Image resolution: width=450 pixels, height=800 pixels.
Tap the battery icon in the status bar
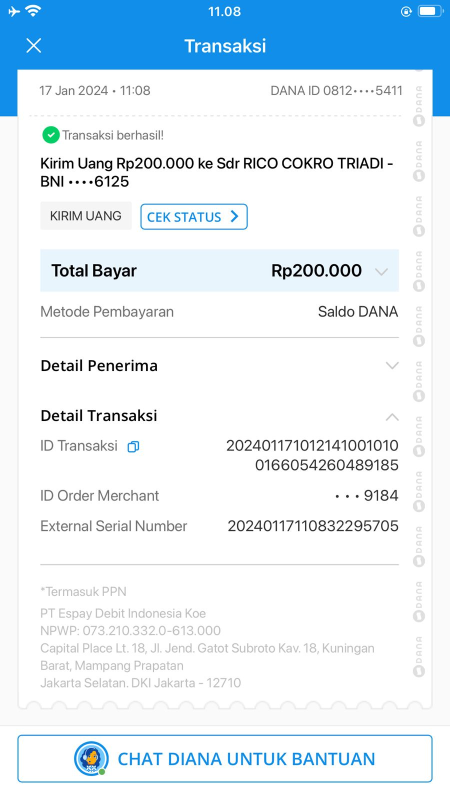tap(431, 11)
